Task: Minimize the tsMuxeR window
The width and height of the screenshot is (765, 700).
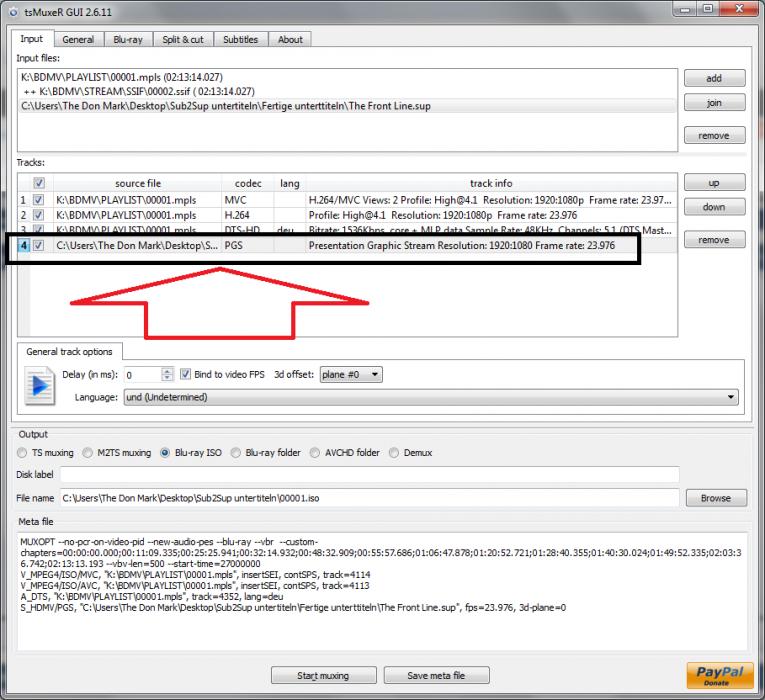Action: tap(685, 8)
